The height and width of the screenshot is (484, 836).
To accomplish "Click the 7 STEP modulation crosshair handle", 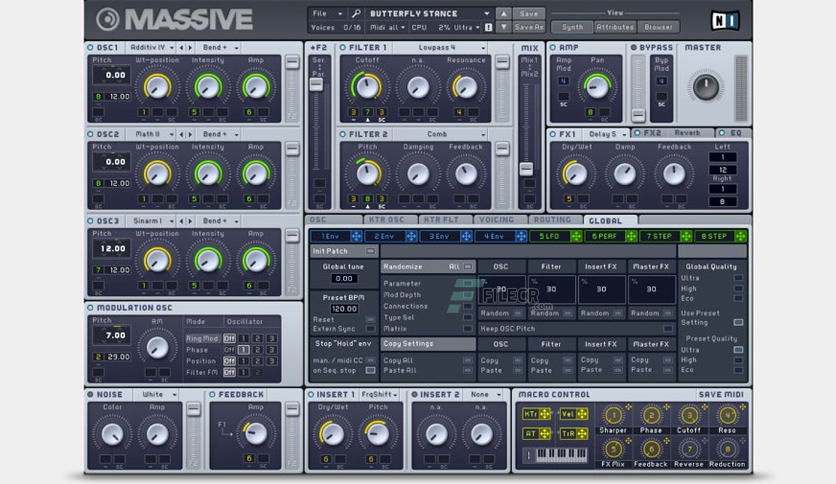I will (686, 236).
